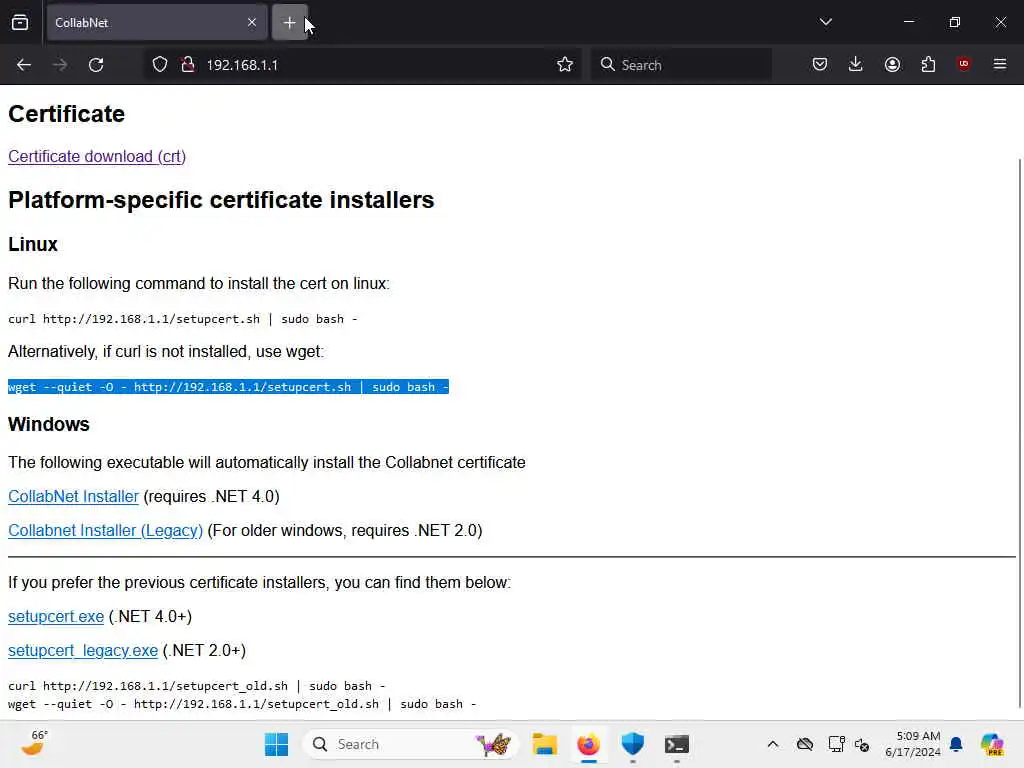Bookmark this page with the star
Viewport: 1024px width, 768px height.
click(x=565, y=65)
